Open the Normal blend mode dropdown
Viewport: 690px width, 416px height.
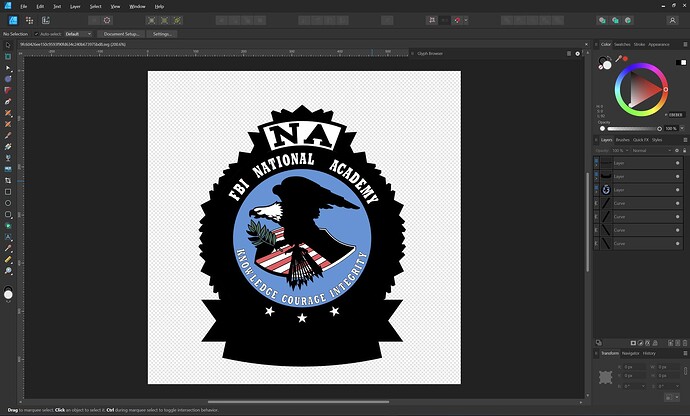652,151
